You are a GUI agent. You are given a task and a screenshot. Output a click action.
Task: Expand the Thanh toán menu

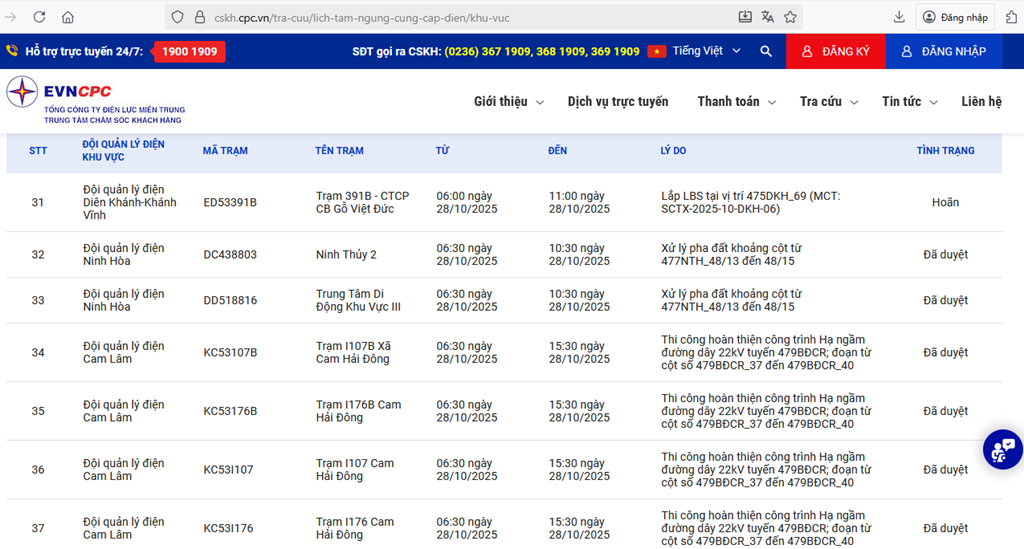tap(736, 102)
